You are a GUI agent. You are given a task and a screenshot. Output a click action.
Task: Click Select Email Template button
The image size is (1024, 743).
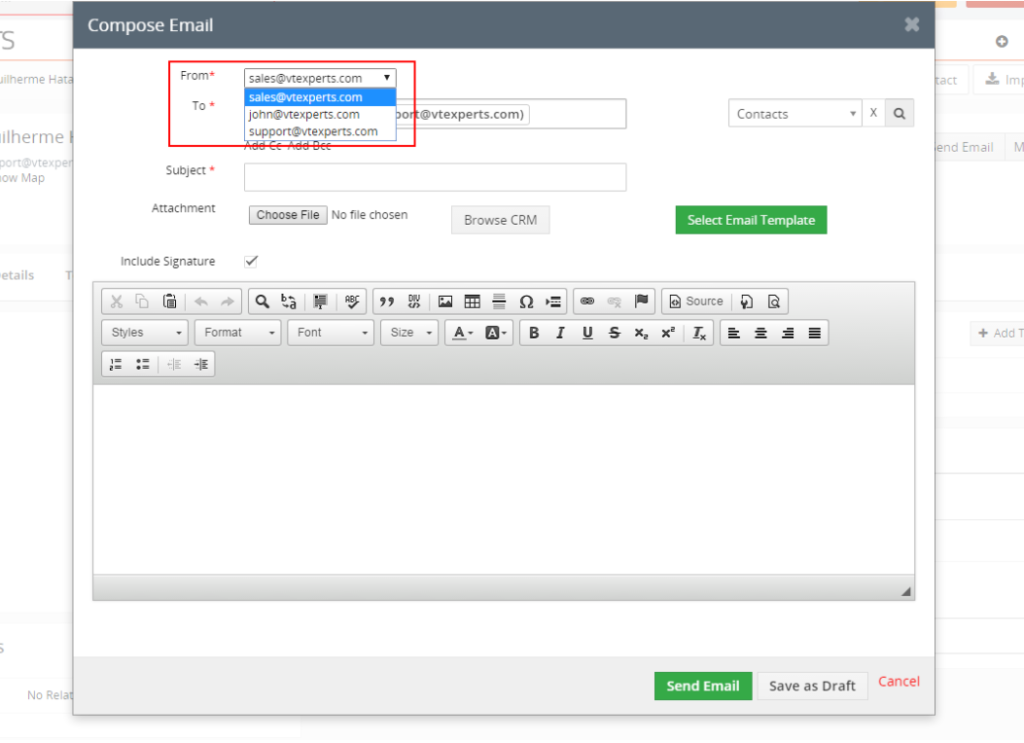tap(751, 220)
